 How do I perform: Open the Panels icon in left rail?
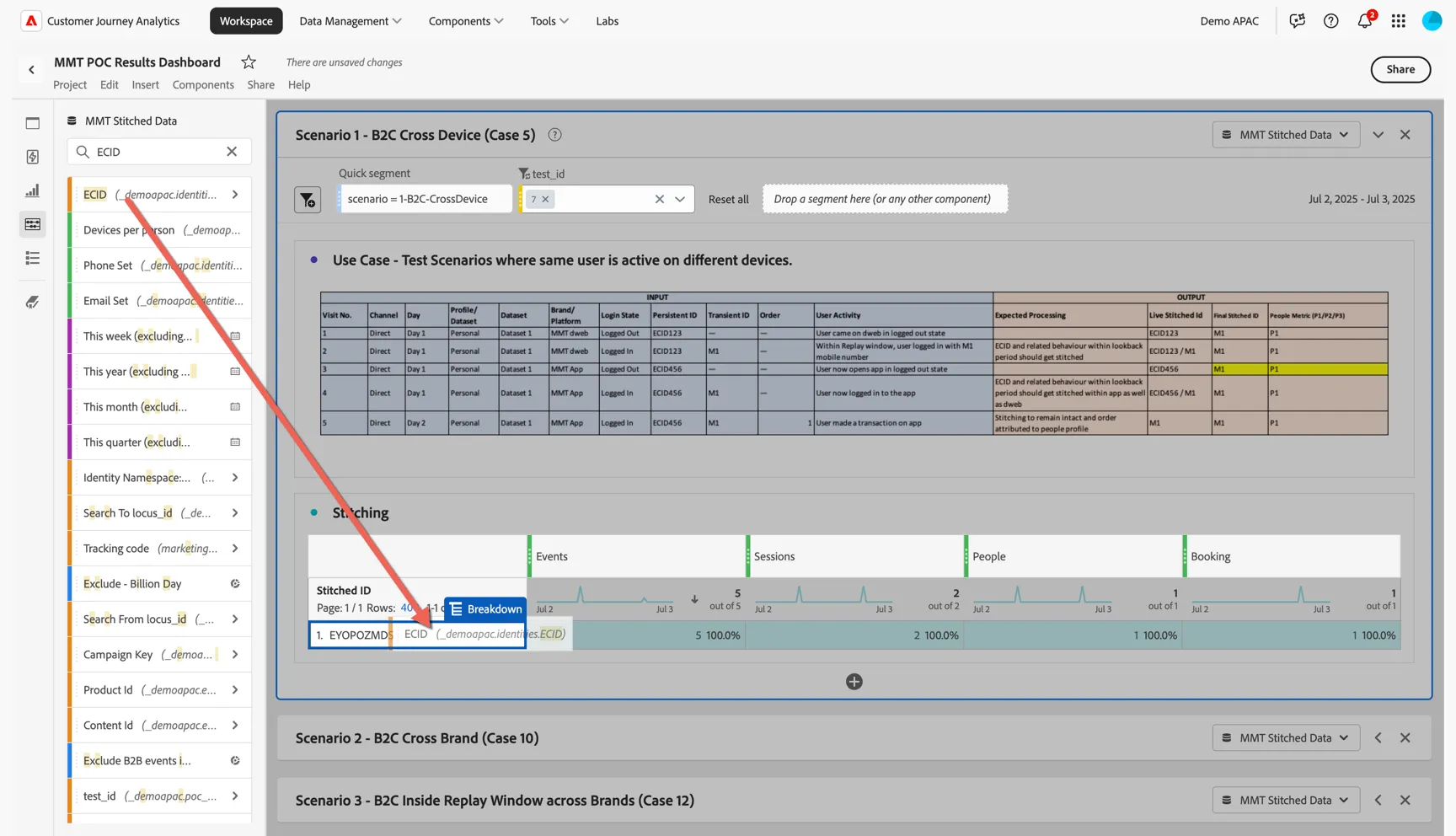33,123
